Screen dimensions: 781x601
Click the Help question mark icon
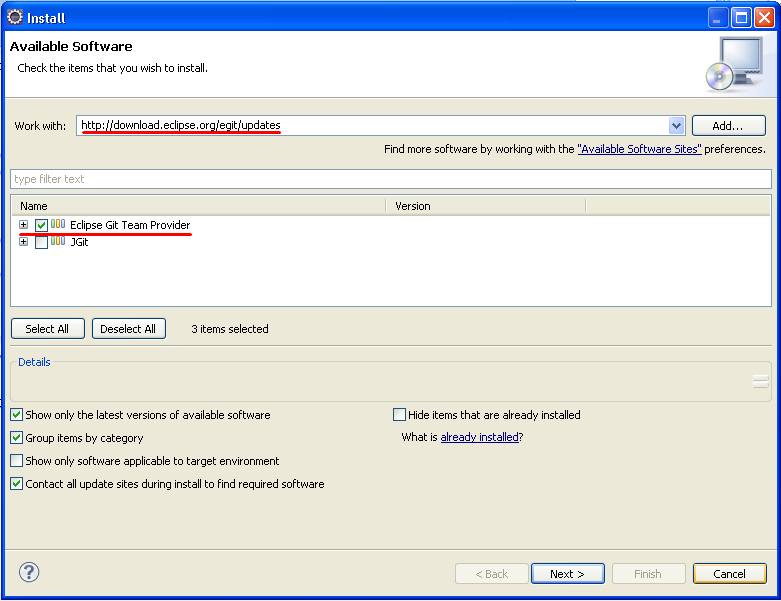[29, 572]
